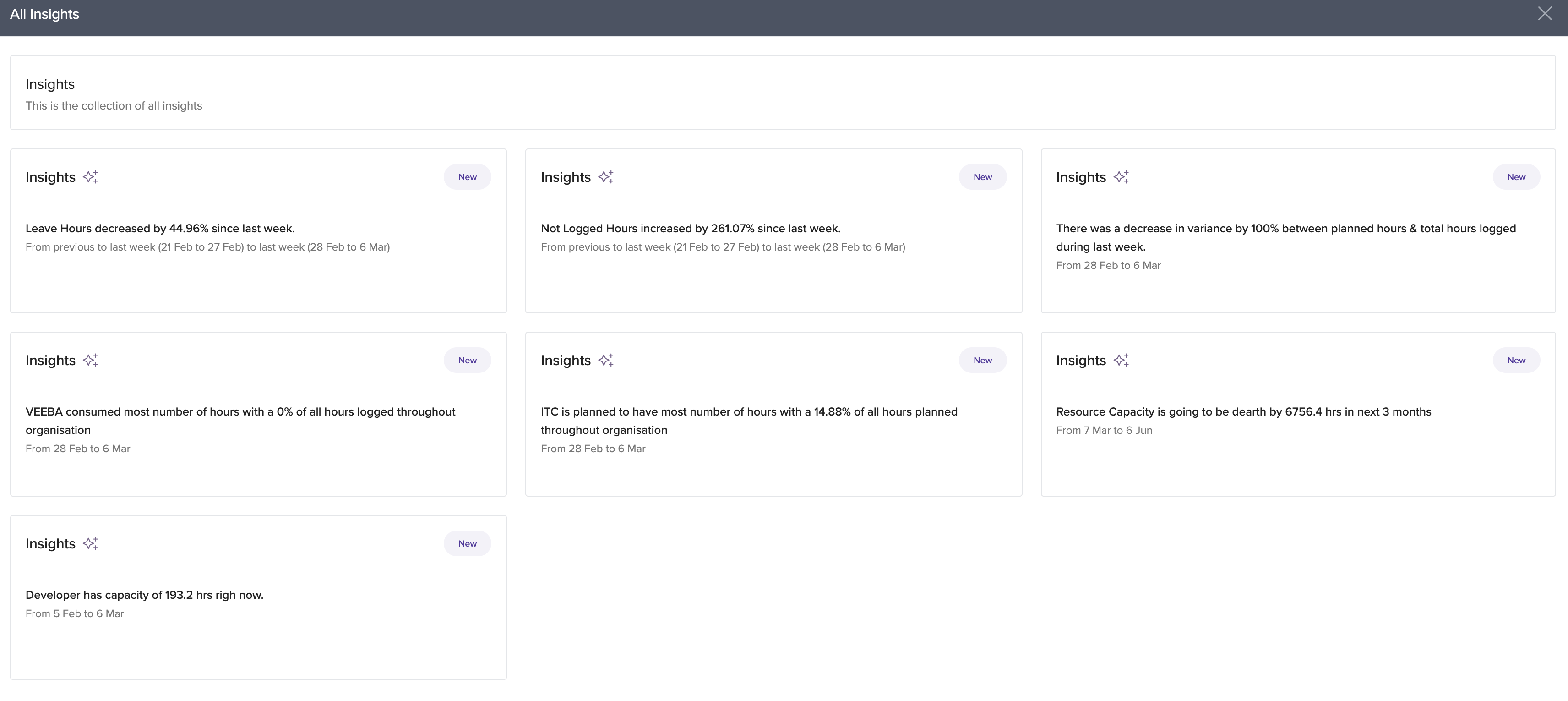This screenshot has width=1568, height=701.
Task: Click the Insights collection header card
Action: pos(782,93)
